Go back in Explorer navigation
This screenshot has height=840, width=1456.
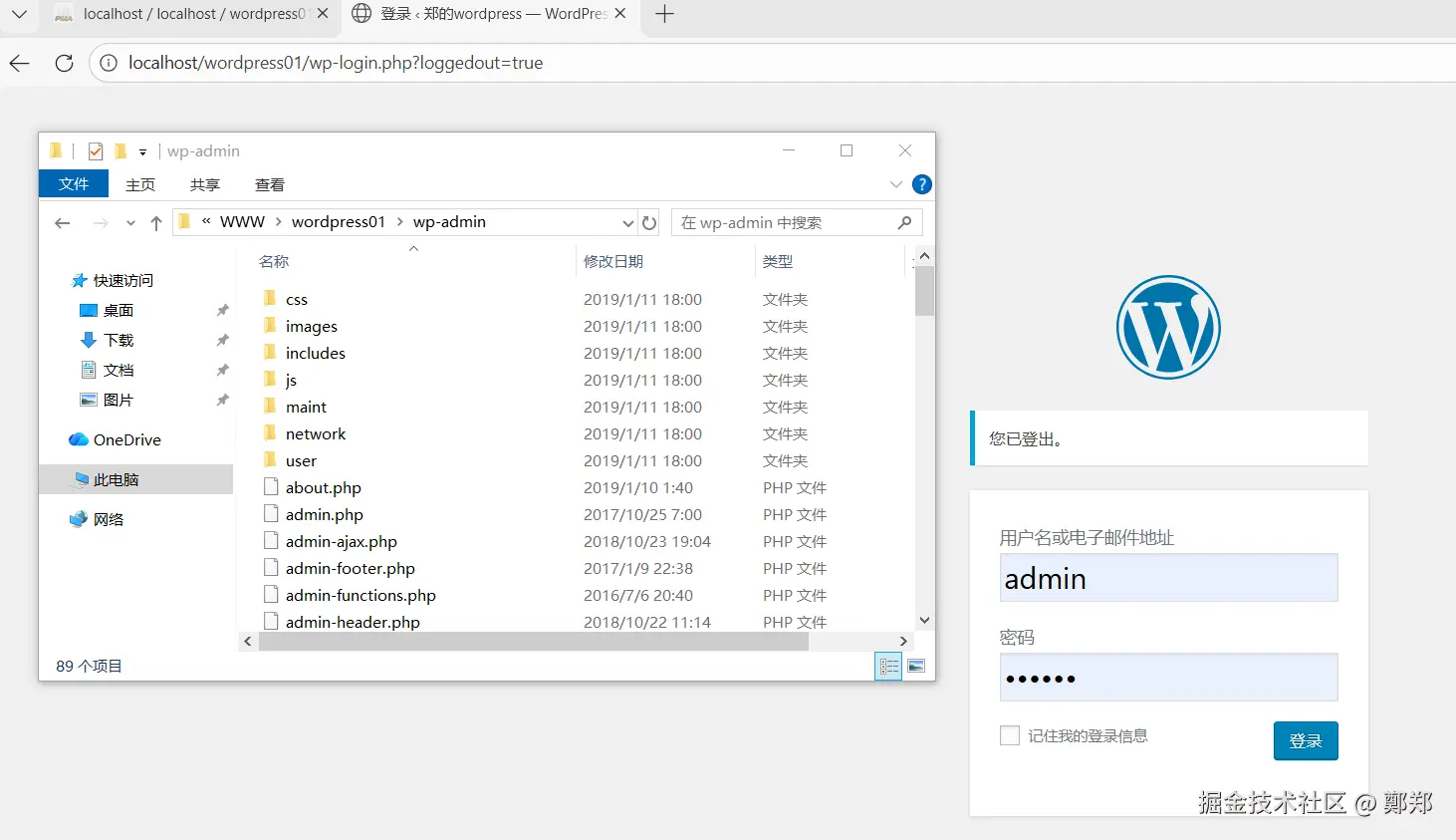pos(63,223)
